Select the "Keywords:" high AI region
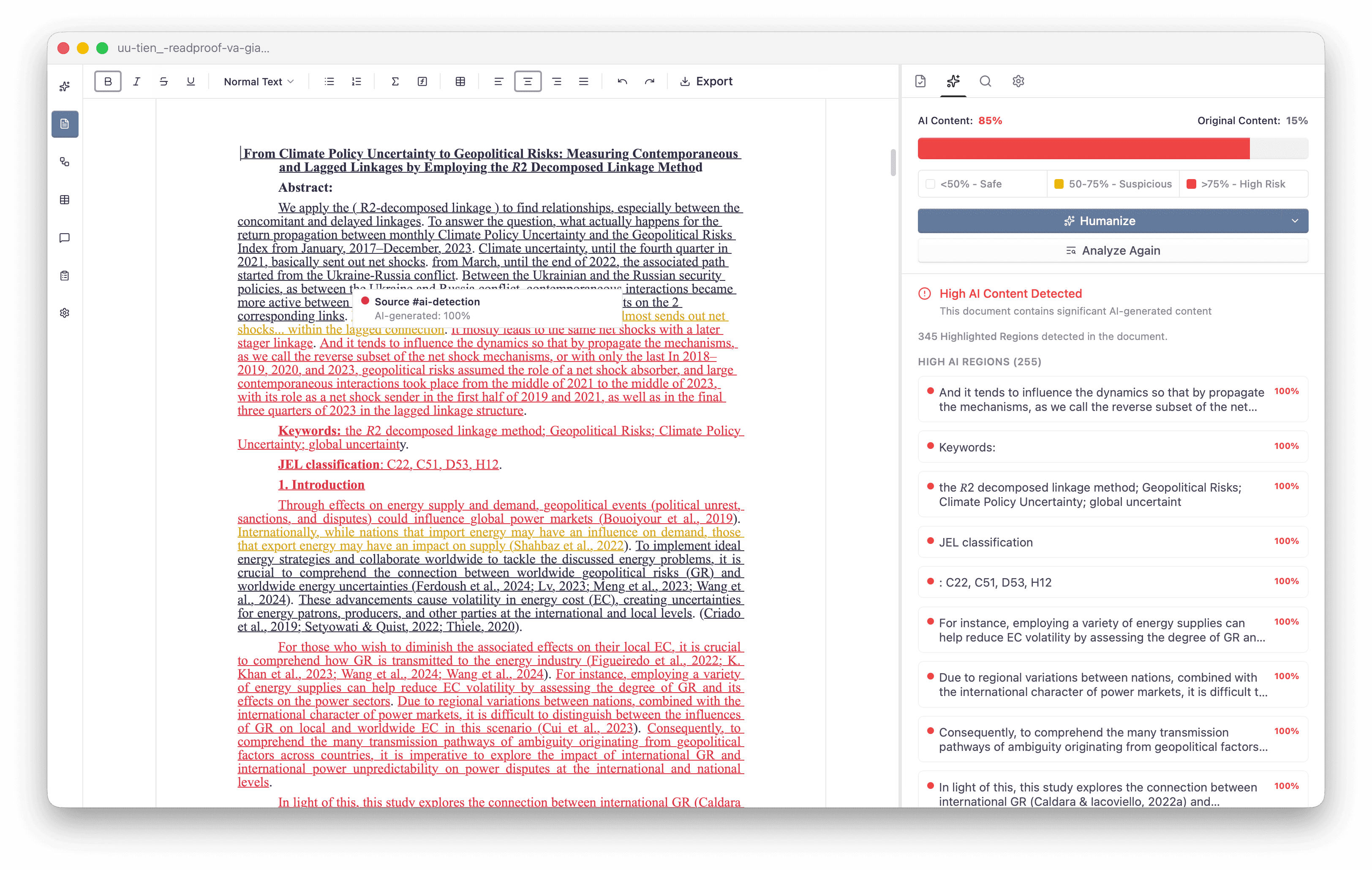 point(1112,447)
